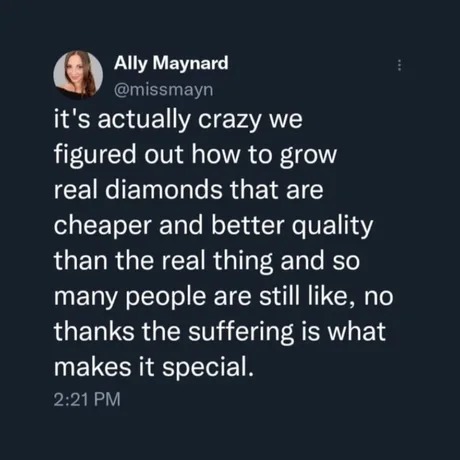
Task: Open the three-dot more options menu
Action: pos(399,65)
